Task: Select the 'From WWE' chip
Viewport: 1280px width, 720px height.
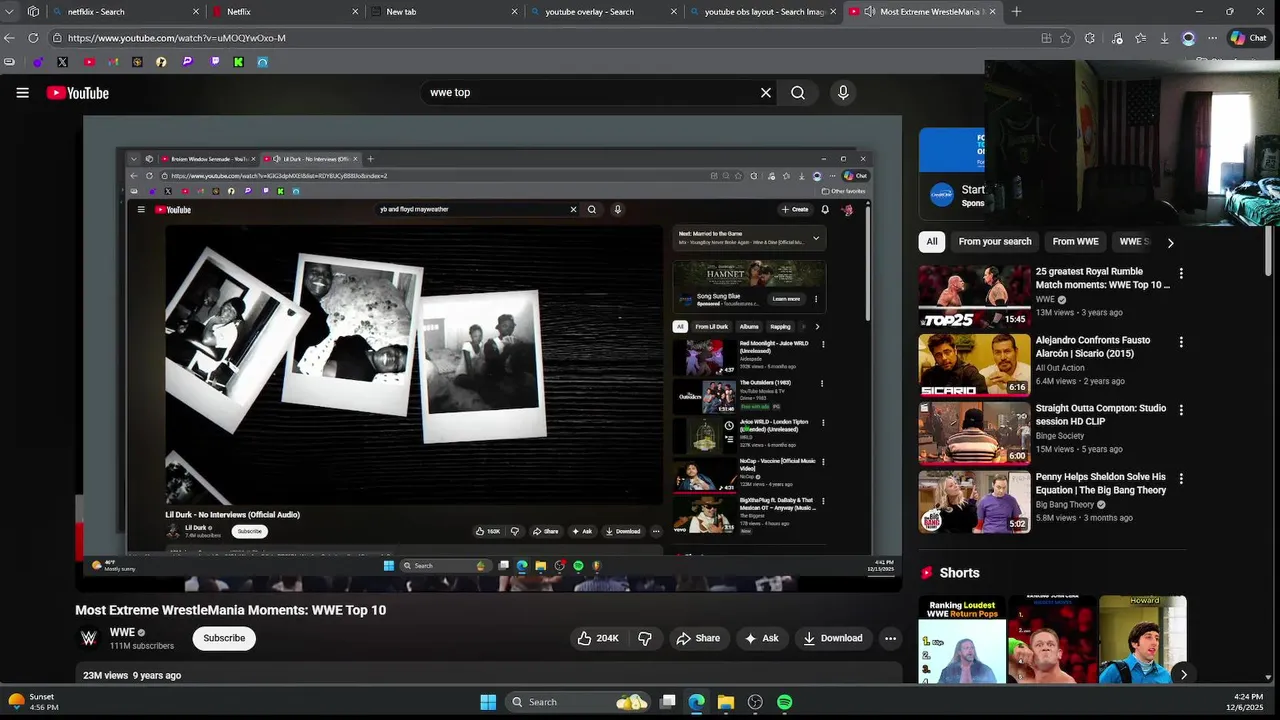Action: pos(1076,242)
